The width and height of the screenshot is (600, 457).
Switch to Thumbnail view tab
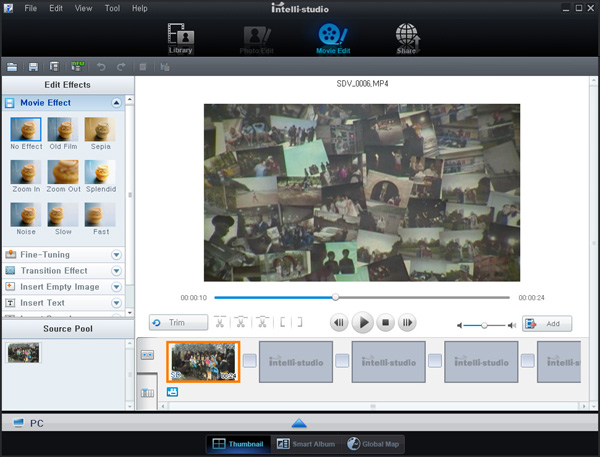(238, 444)
